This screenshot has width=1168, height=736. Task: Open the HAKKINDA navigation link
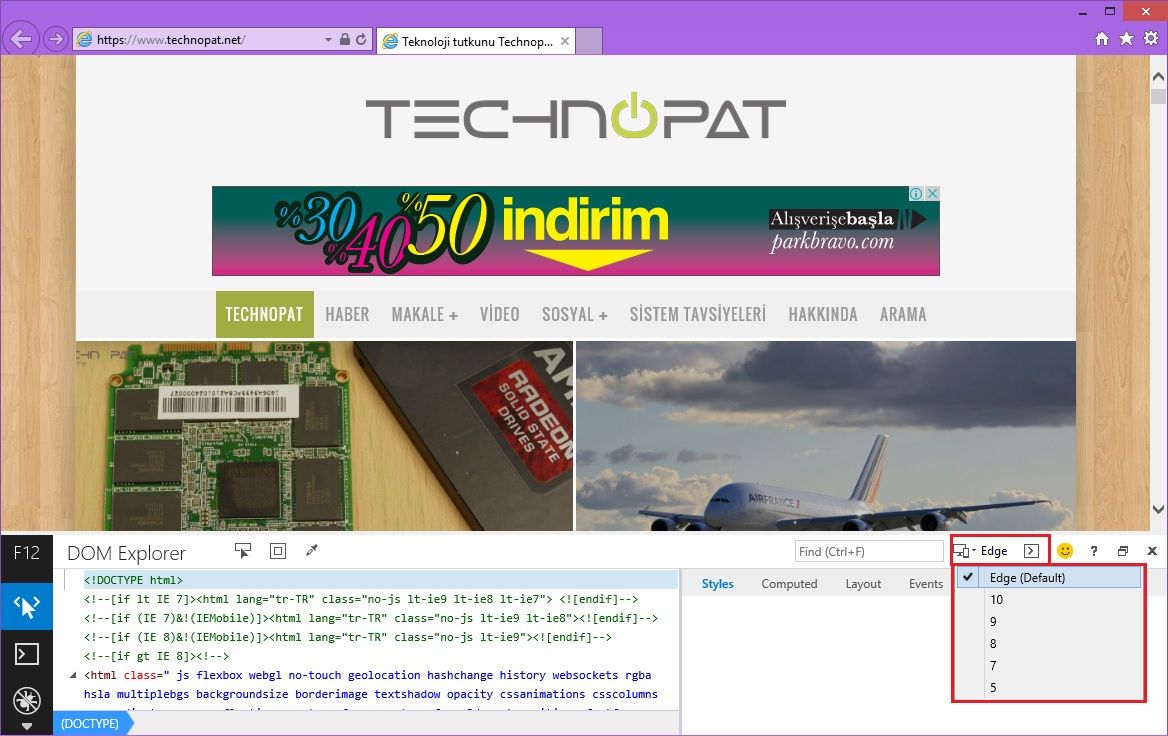[822, 314]
